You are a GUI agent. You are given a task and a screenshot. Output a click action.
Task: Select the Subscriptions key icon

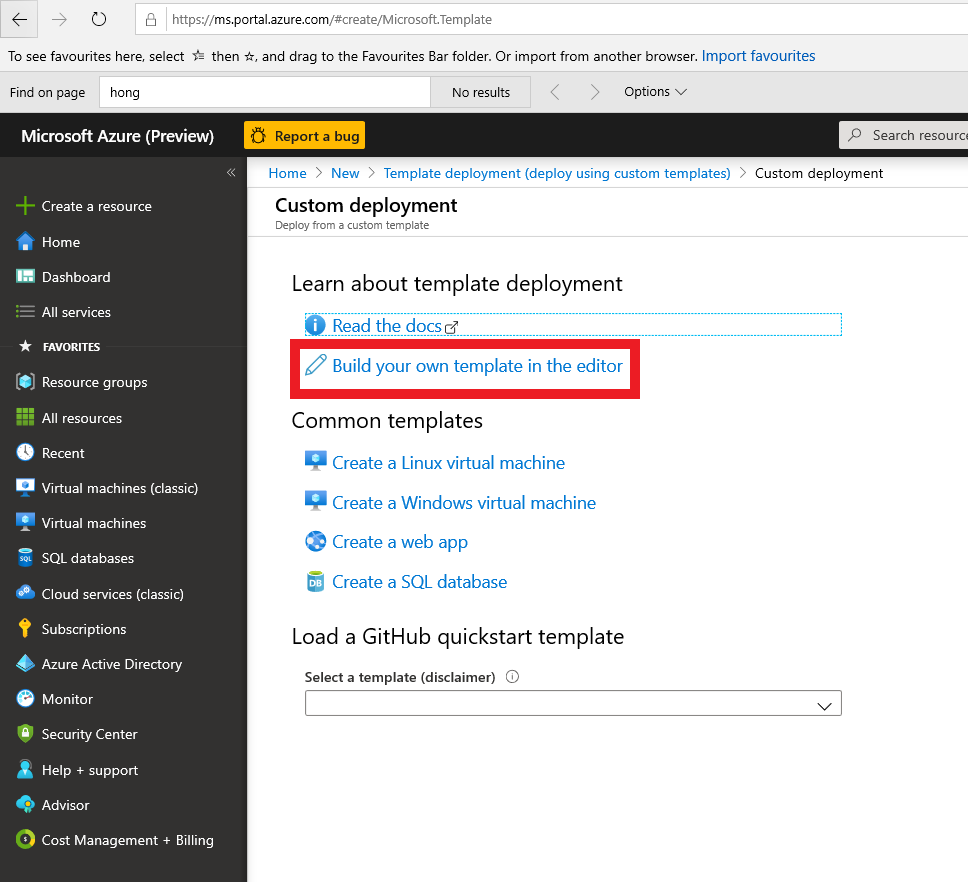[25, 629]
